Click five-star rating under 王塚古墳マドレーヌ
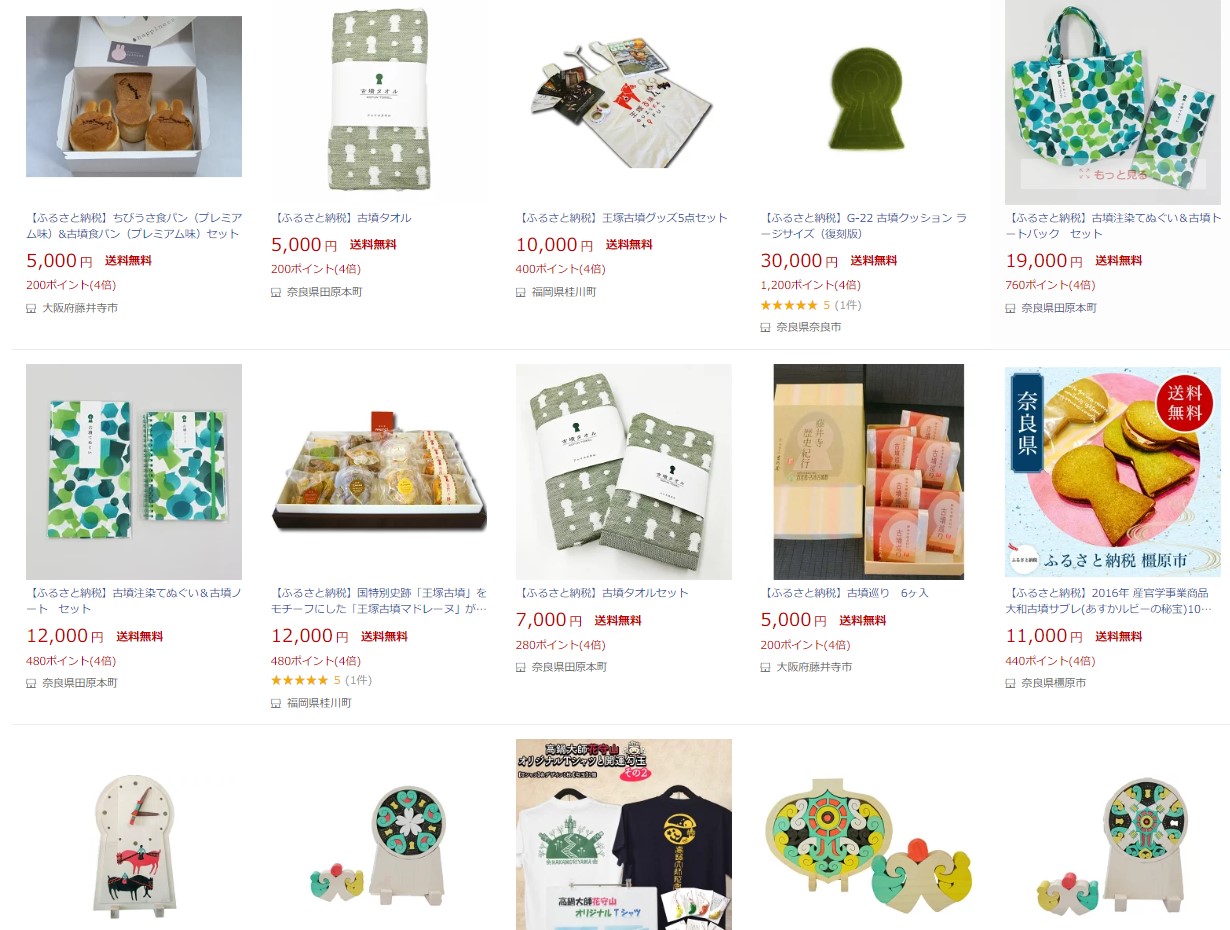This screenshot has width=1230, height=930. point(300,680)
